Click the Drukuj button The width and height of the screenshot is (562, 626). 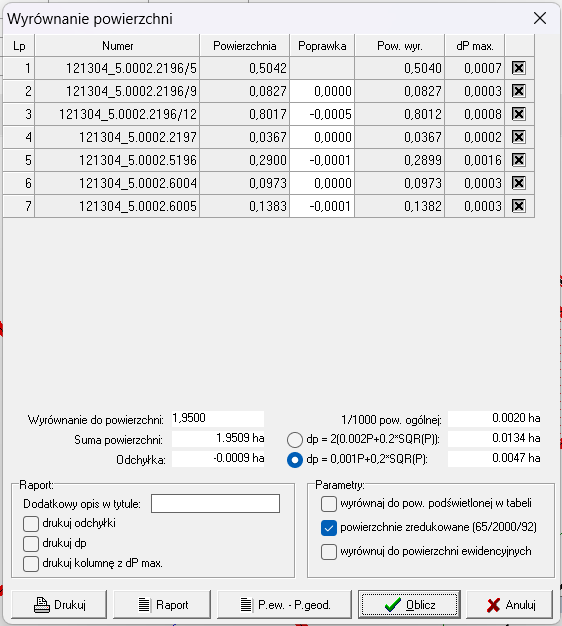pos(59,605)
